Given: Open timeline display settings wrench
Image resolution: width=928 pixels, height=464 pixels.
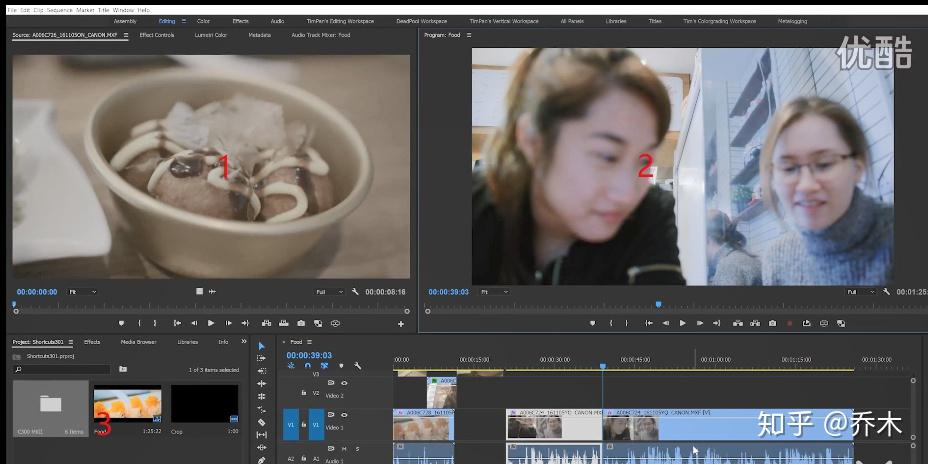Looking at the screenshot, I should coord(357,366).
